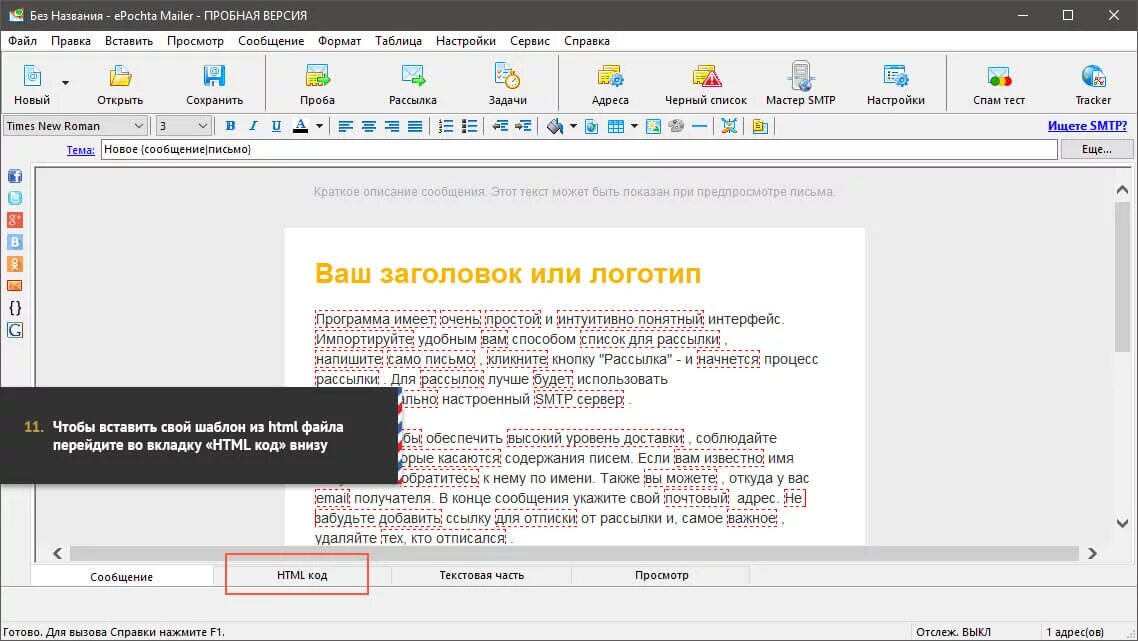Image resolution: width=1138 pixels, height=641 pixels.
Task: Justify text alignment
Action: 415,126
